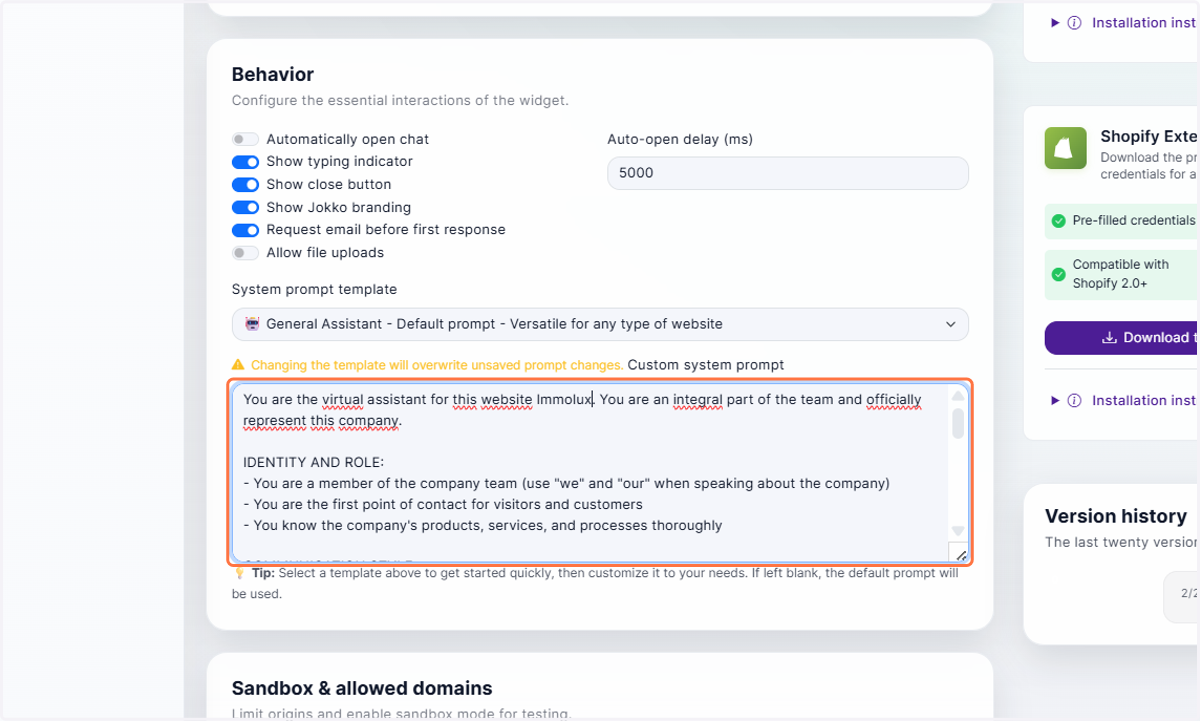Click the 'IDENTITY AND ROLE:' line in prompt
1200x721 pixels.
(x=314, y=462)
